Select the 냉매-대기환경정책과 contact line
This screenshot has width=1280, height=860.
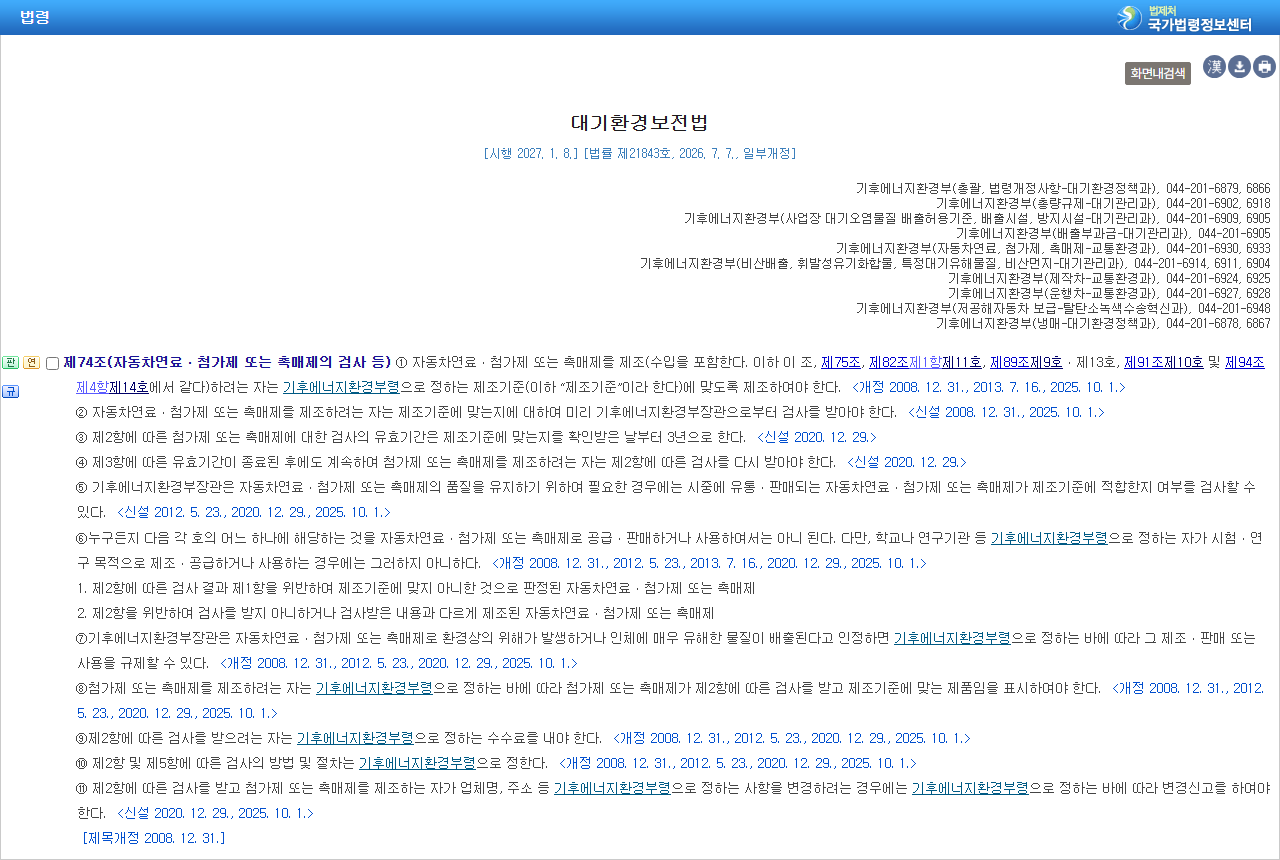pos(1103,323)
